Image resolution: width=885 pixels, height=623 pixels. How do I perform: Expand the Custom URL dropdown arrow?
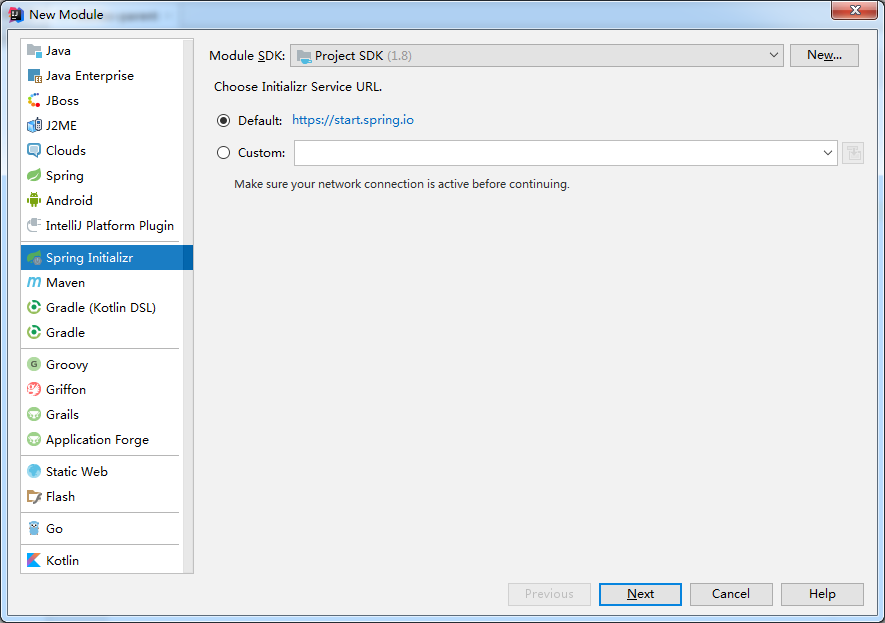827,153
